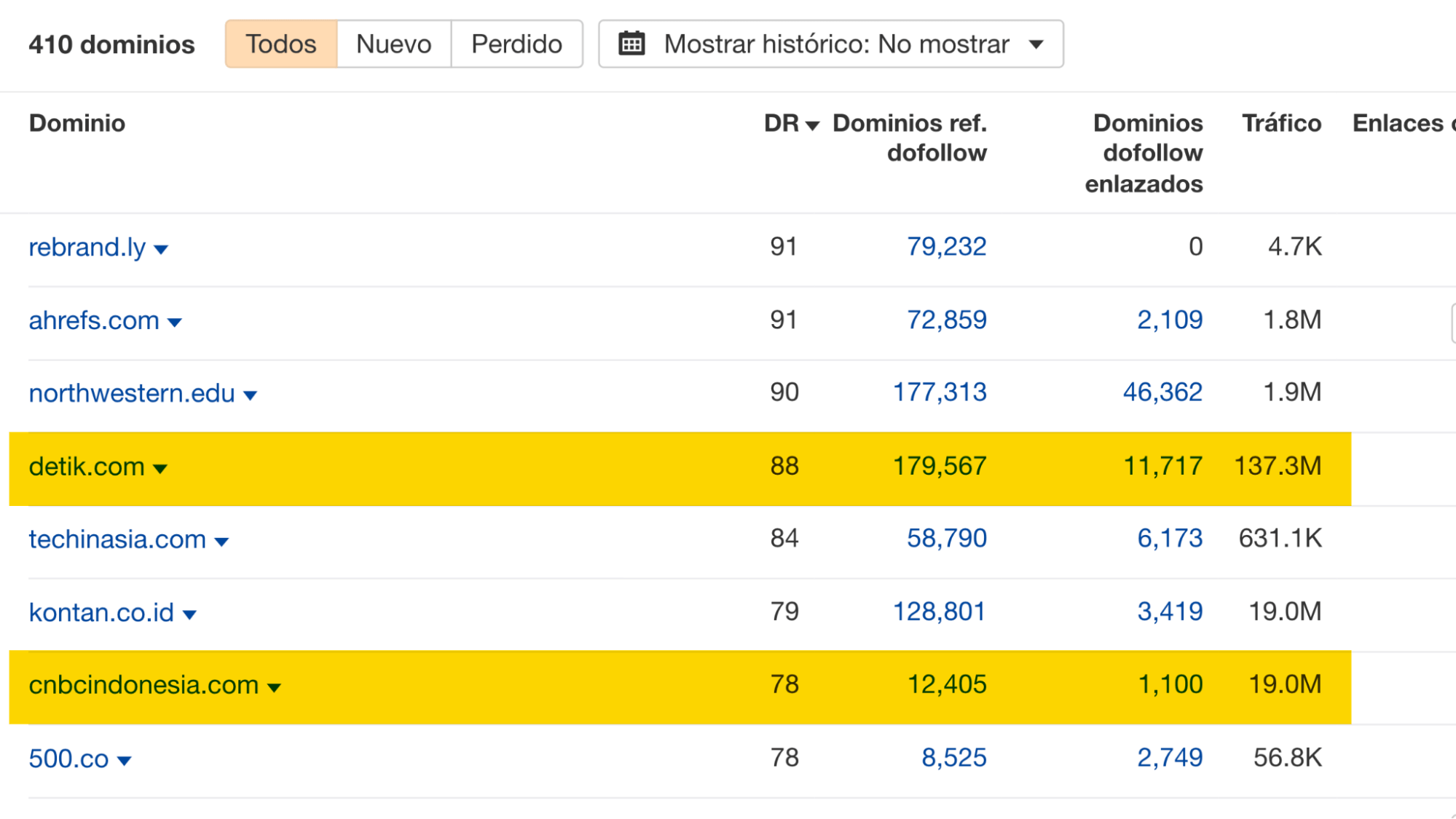Click the caret icon beside techinasia.com
This screenshot has width=1456, height=819.
coord(222,542)
